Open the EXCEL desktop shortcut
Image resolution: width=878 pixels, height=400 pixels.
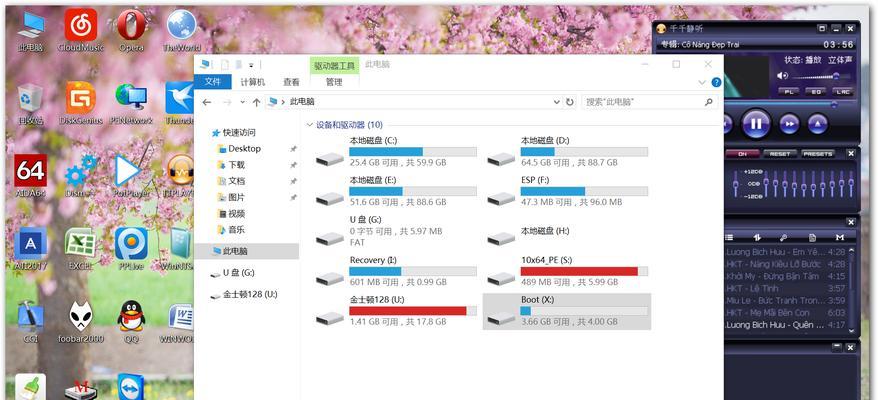coord(81,249)
